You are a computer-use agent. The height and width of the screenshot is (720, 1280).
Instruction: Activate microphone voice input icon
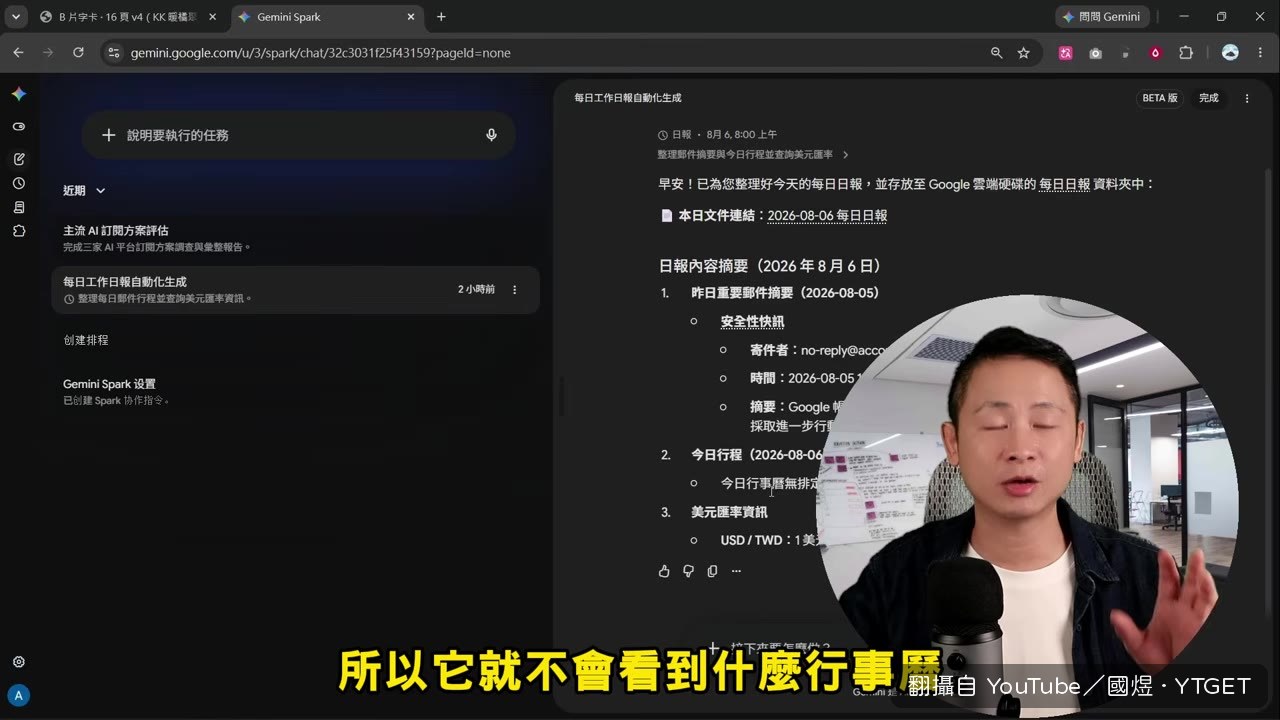[491, 135]
